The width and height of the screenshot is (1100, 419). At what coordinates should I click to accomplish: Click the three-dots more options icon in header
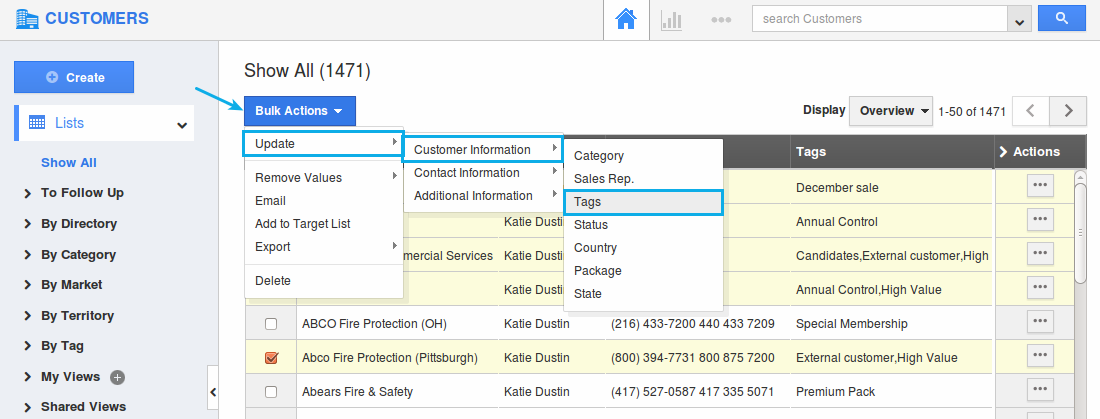click(721, 19)
